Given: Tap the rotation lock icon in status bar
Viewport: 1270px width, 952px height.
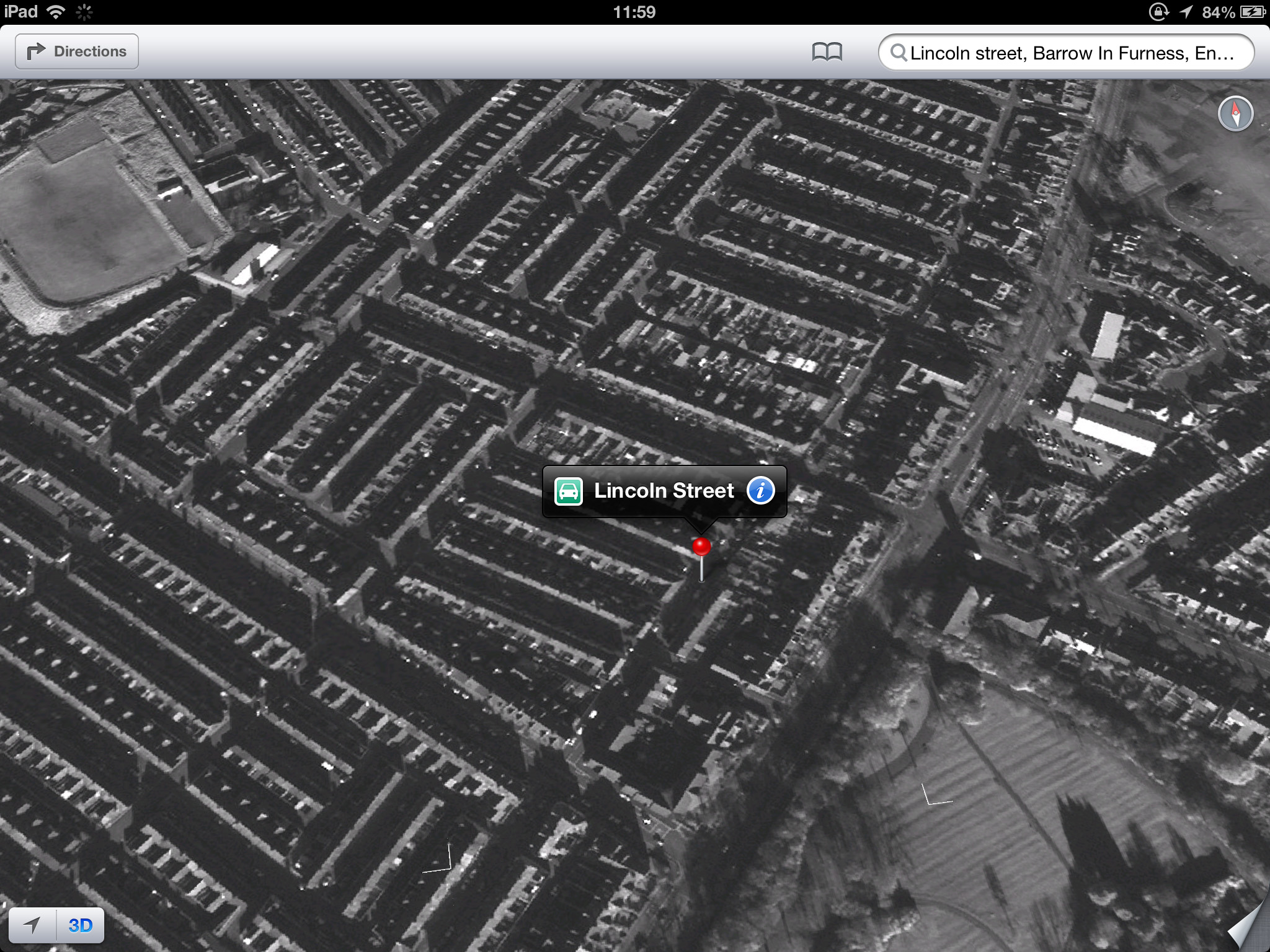Looking at the screenshot, I should point(1158,12).
